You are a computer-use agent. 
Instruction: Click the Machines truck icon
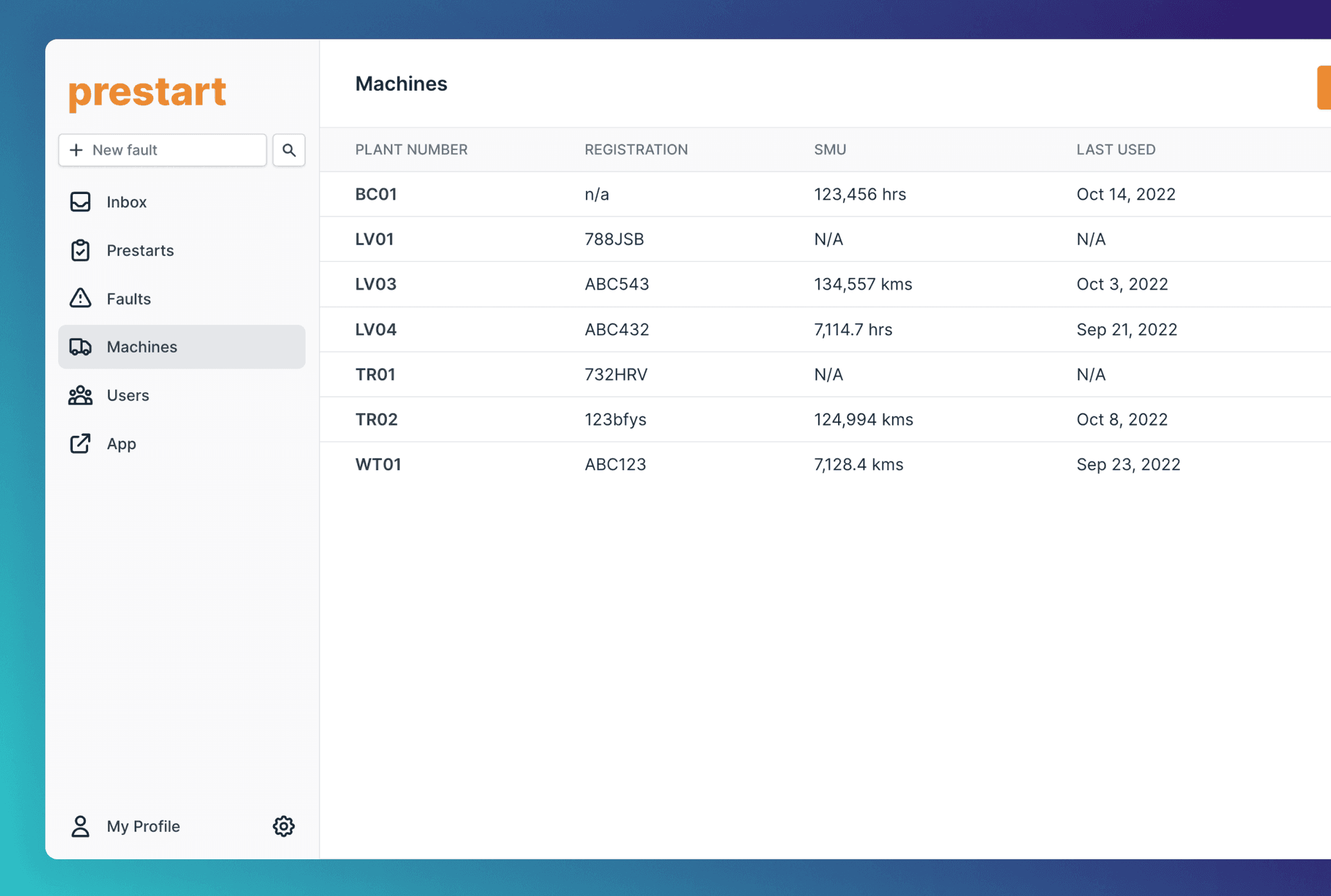click(x=80, y=346)
